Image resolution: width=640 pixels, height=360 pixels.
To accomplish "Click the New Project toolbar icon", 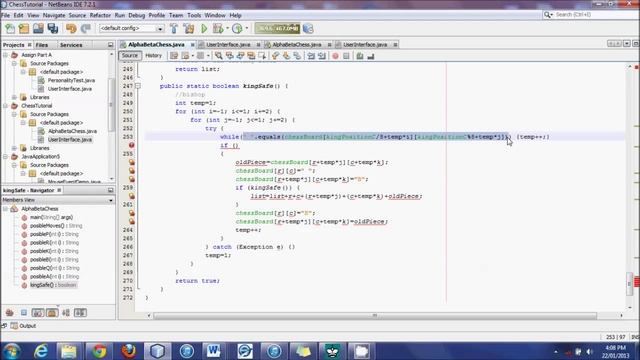I will click(x=24, y=28).
